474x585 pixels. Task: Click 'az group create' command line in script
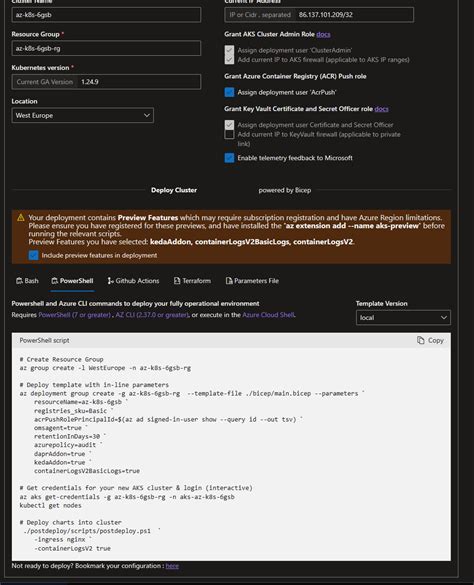[105, 368]
